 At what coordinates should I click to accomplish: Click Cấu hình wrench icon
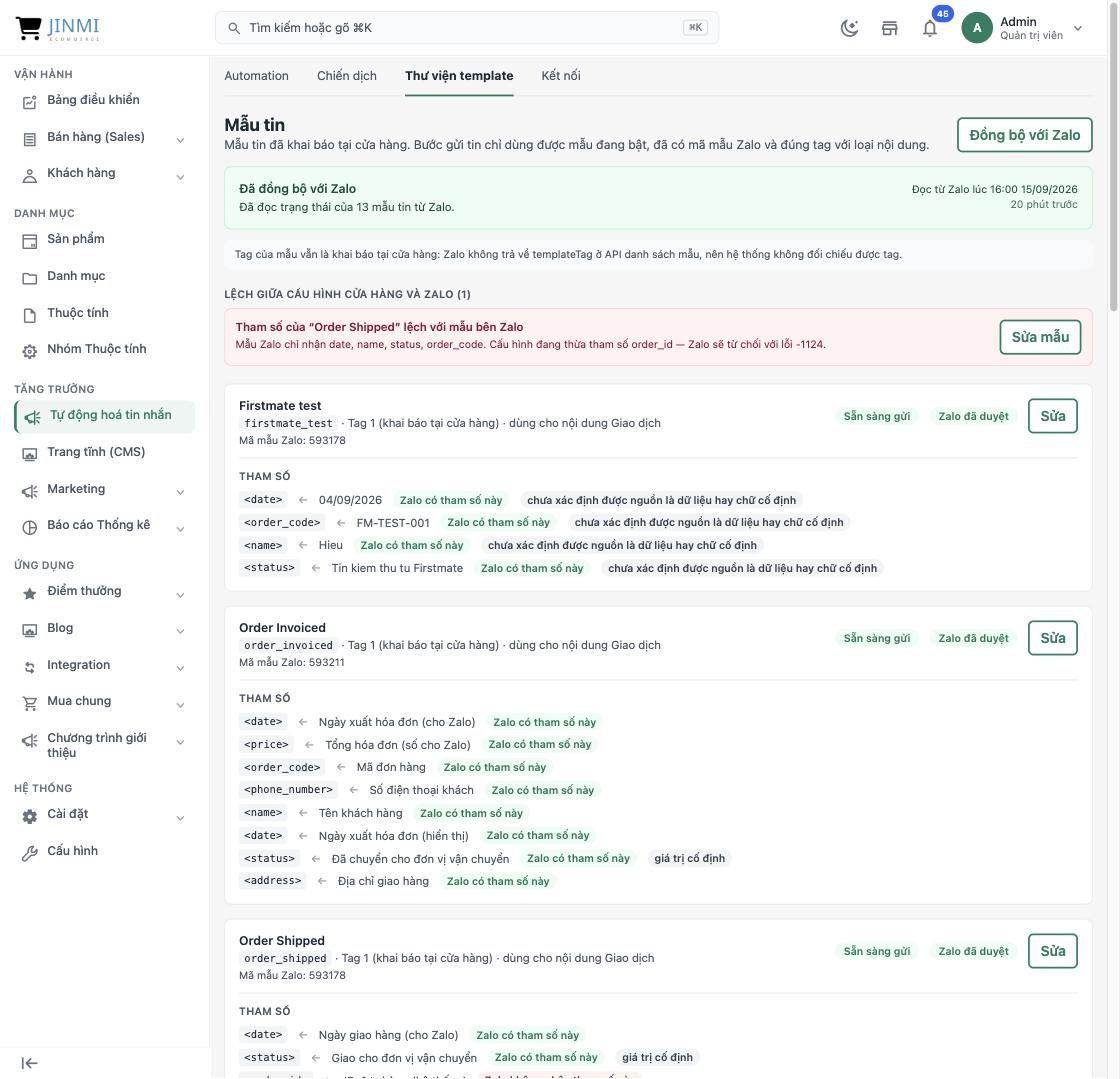pyautogui.click(x=29, y=853)
